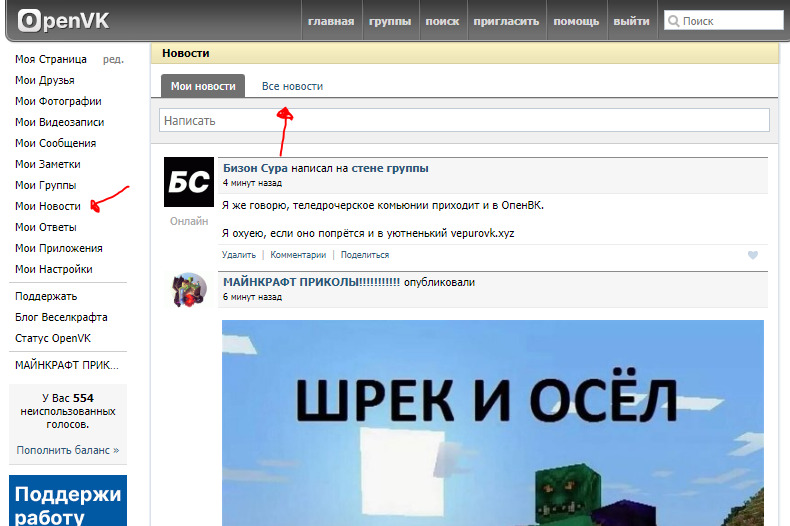
Task: Click the Написать post field
Action: pyautogui.click(x=464, y=120)
